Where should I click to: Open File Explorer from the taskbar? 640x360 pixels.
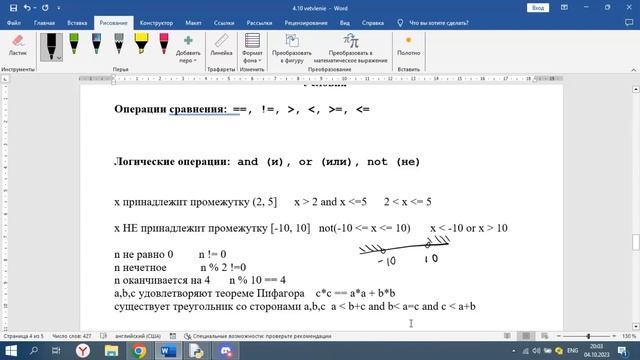[111, 351]
